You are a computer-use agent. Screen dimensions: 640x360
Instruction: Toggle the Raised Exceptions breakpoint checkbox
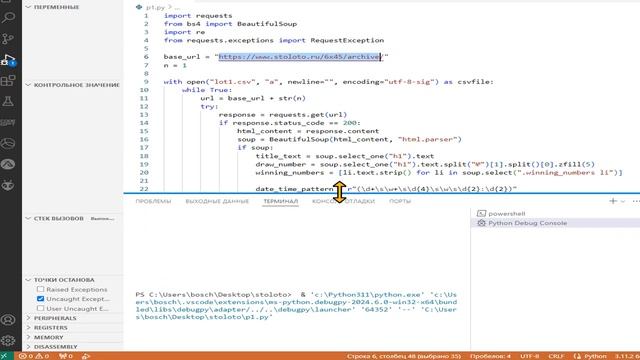pyautogui.click(x=40, y=289)
